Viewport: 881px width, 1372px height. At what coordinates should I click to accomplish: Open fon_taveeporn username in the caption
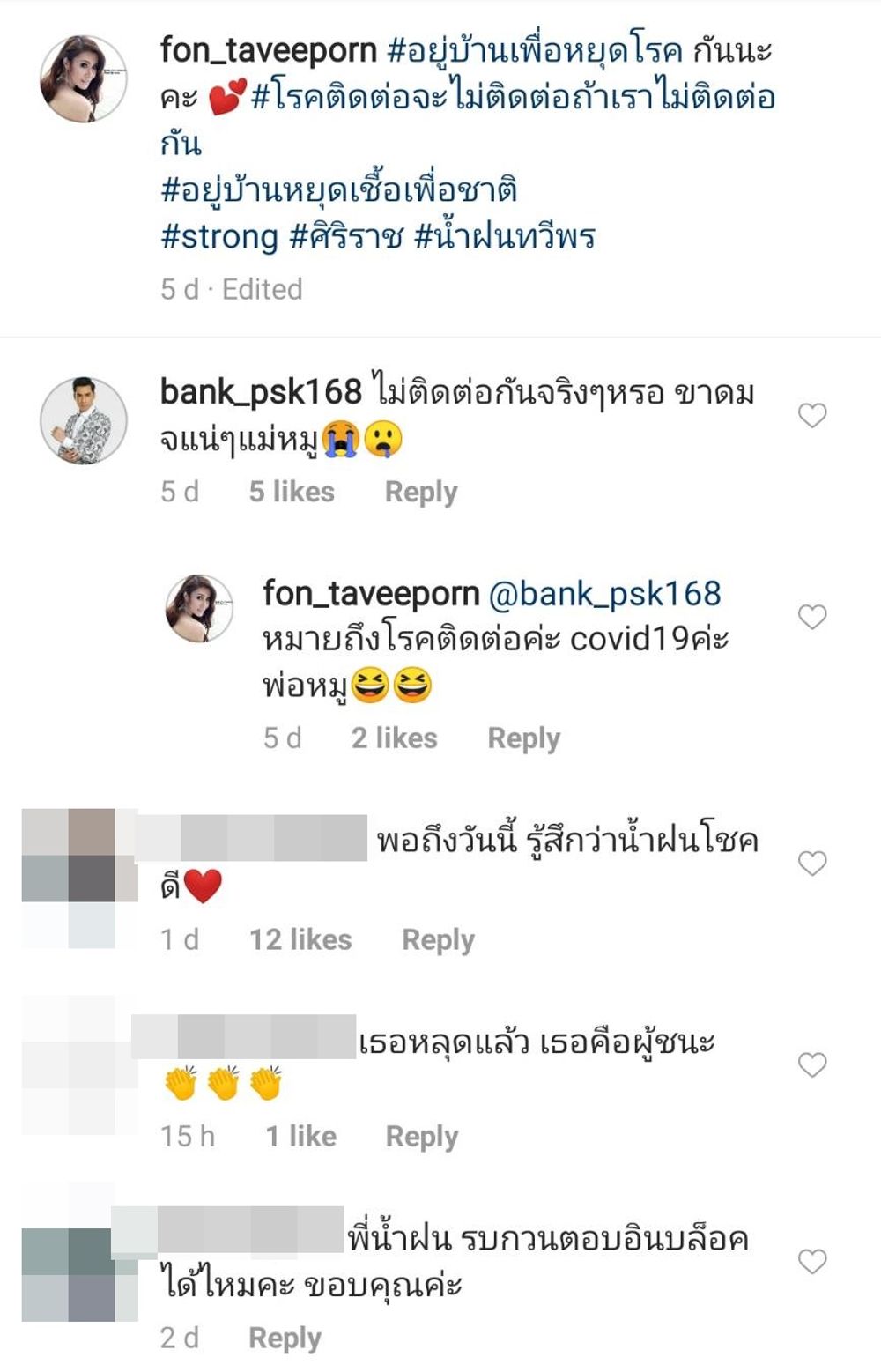pyautogui.click(x=269, y=51)
